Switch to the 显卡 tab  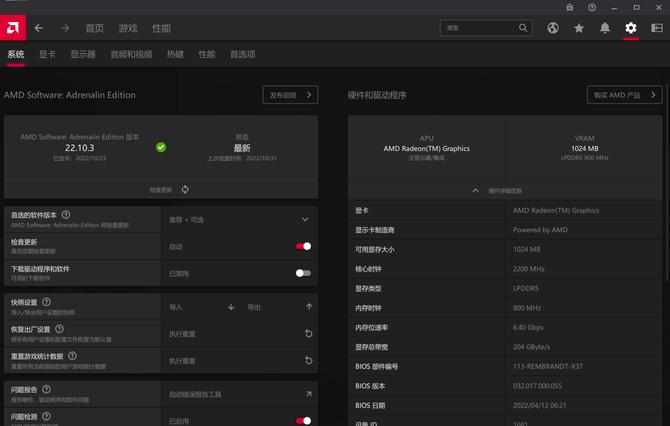tap(47, 54)
